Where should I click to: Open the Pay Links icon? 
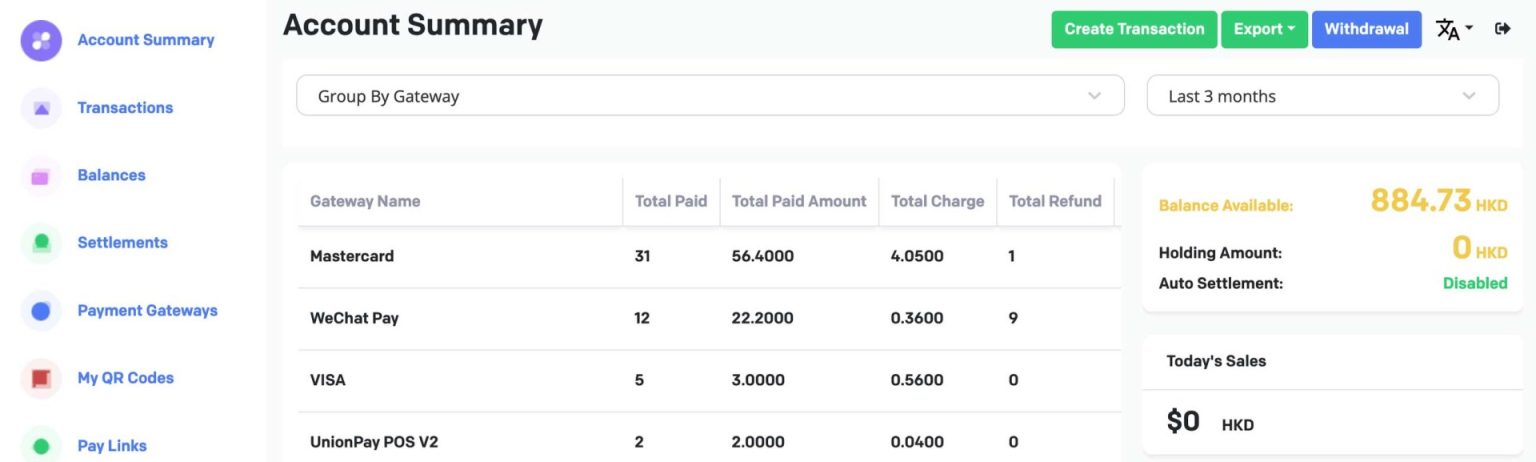pos(41,446)
